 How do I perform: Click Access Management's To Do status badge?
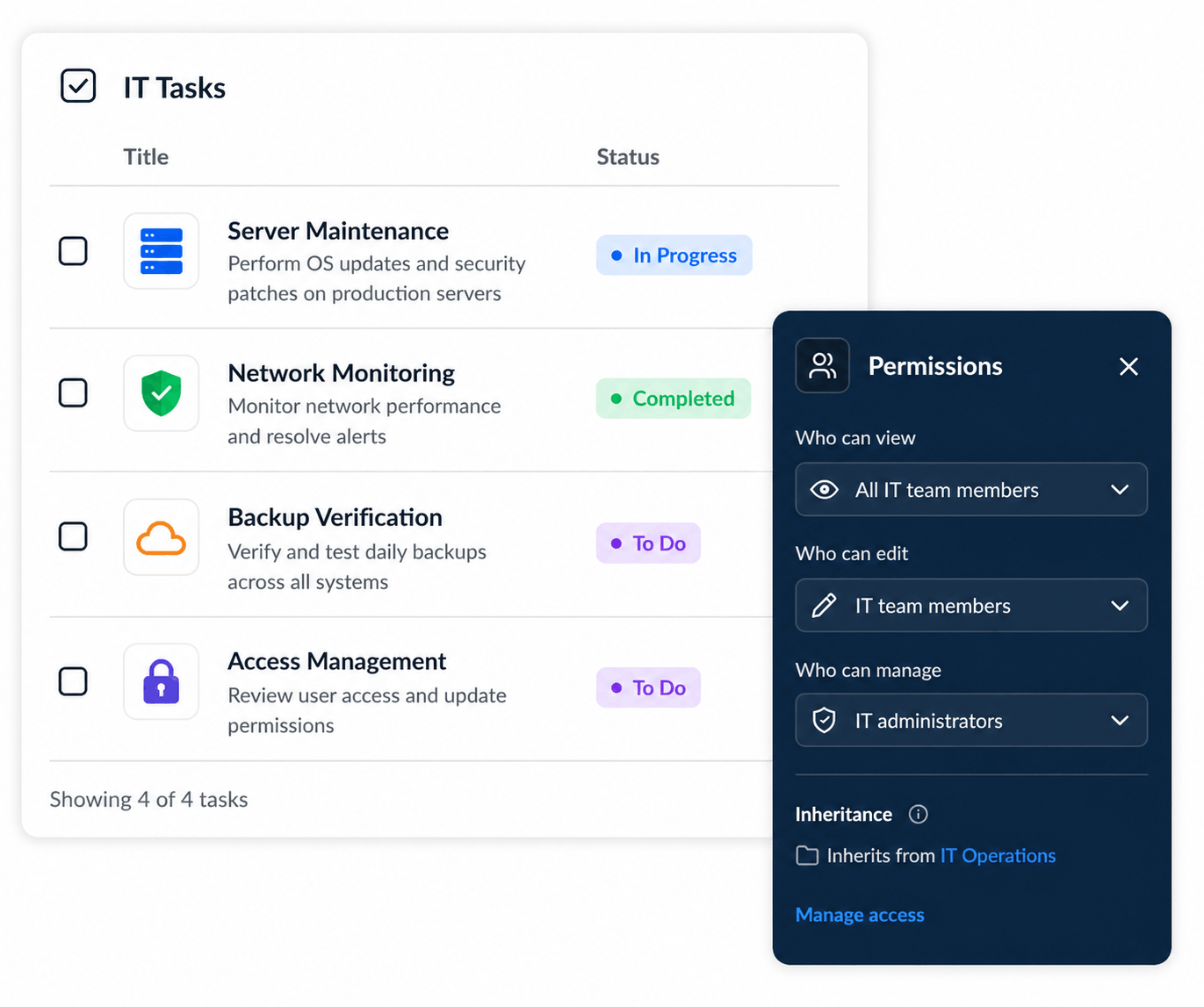(648, 688)
